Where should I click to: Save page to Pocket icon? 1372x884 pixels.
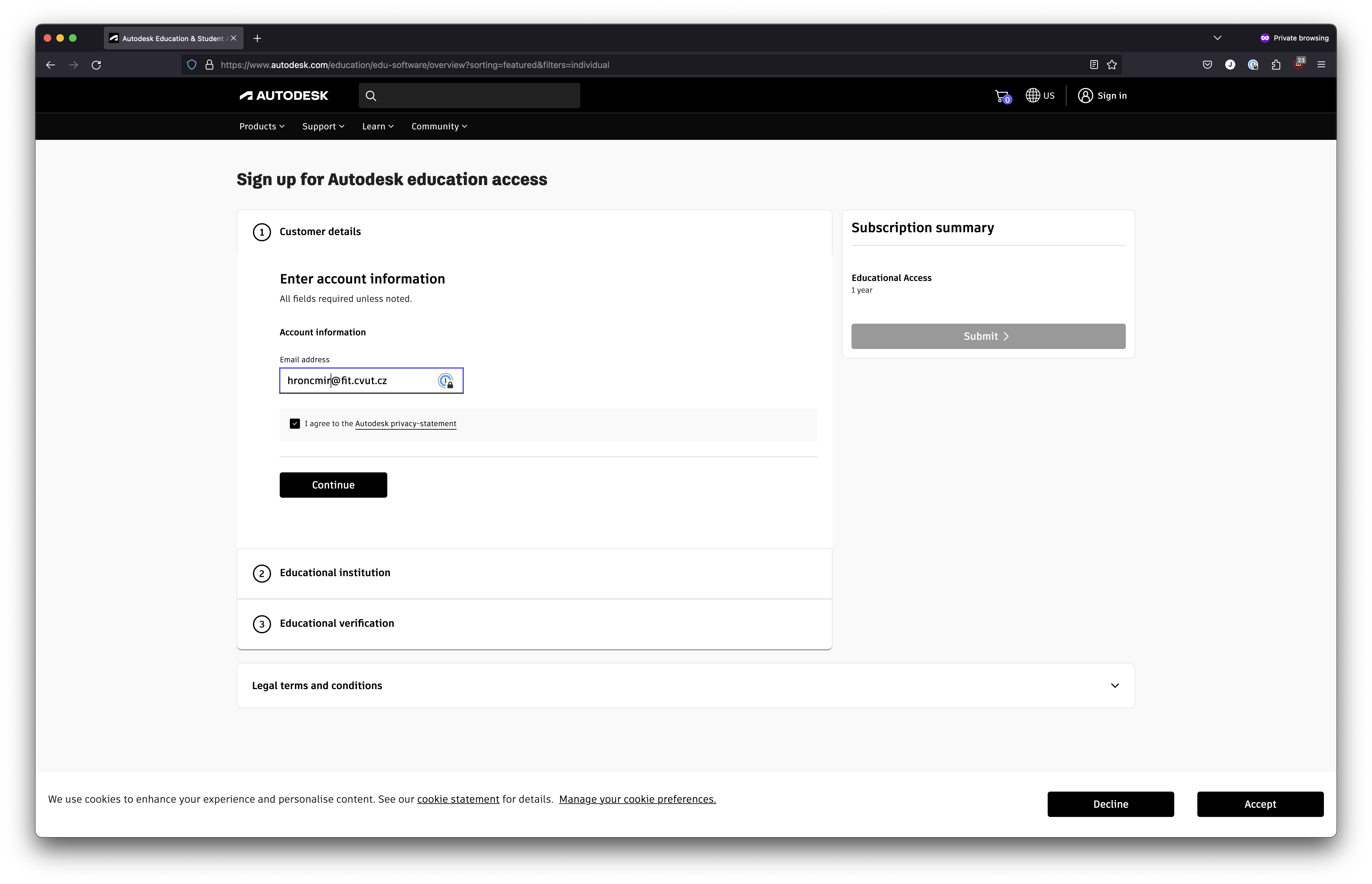pos(1207,65)
